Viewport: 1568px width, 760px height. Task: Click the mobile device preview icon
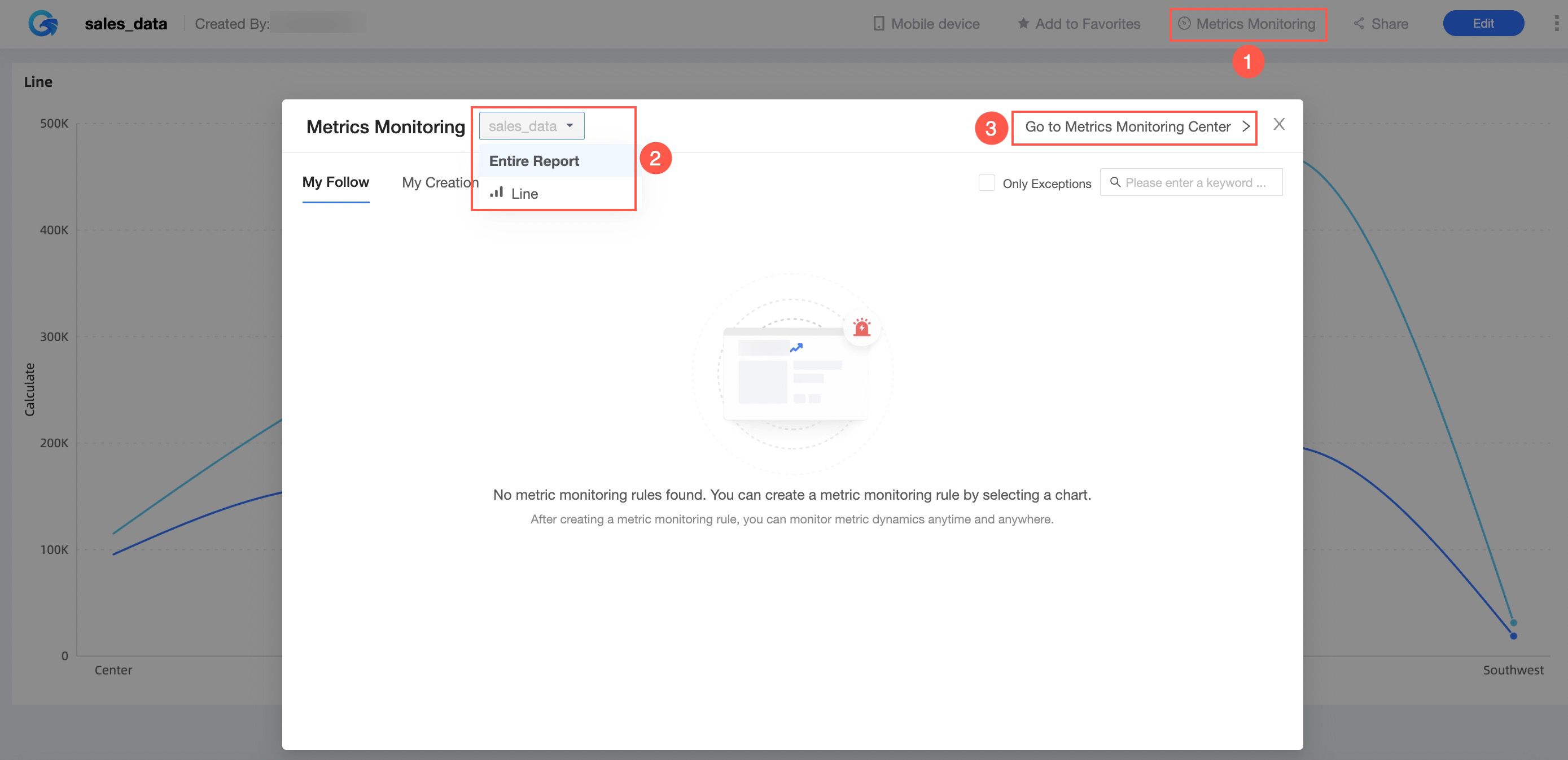[878, 23]
